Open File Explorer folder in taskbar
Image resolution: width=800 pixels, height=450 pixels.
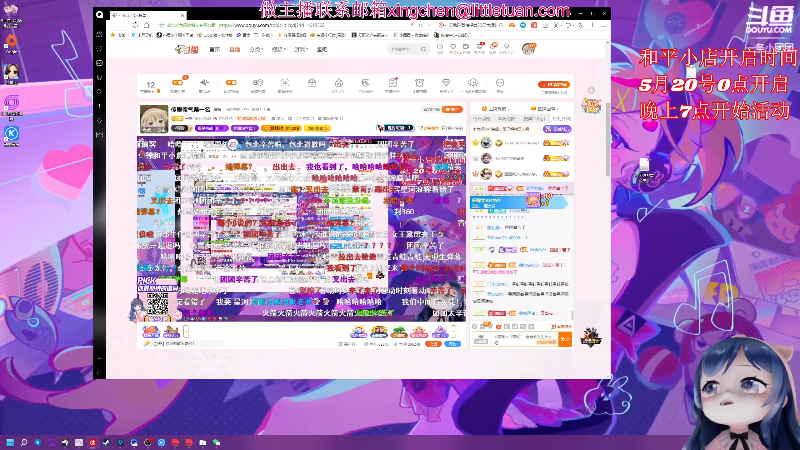pyautogui.click(x=203, y=442)
